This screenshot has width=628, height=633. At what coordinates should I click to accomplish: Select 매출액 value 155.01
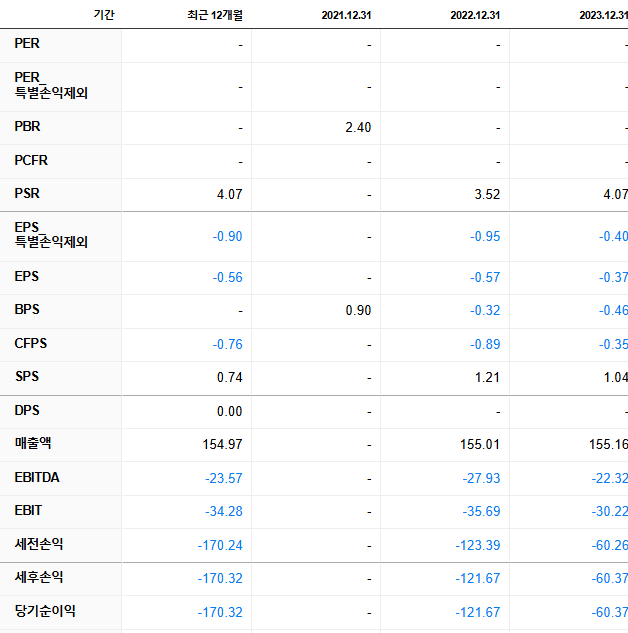click(480, 445)
